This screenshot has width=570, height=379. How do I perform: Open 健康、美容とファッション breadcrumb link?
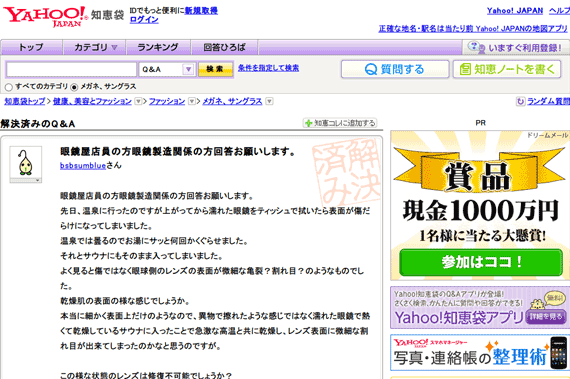coord(92,101)
